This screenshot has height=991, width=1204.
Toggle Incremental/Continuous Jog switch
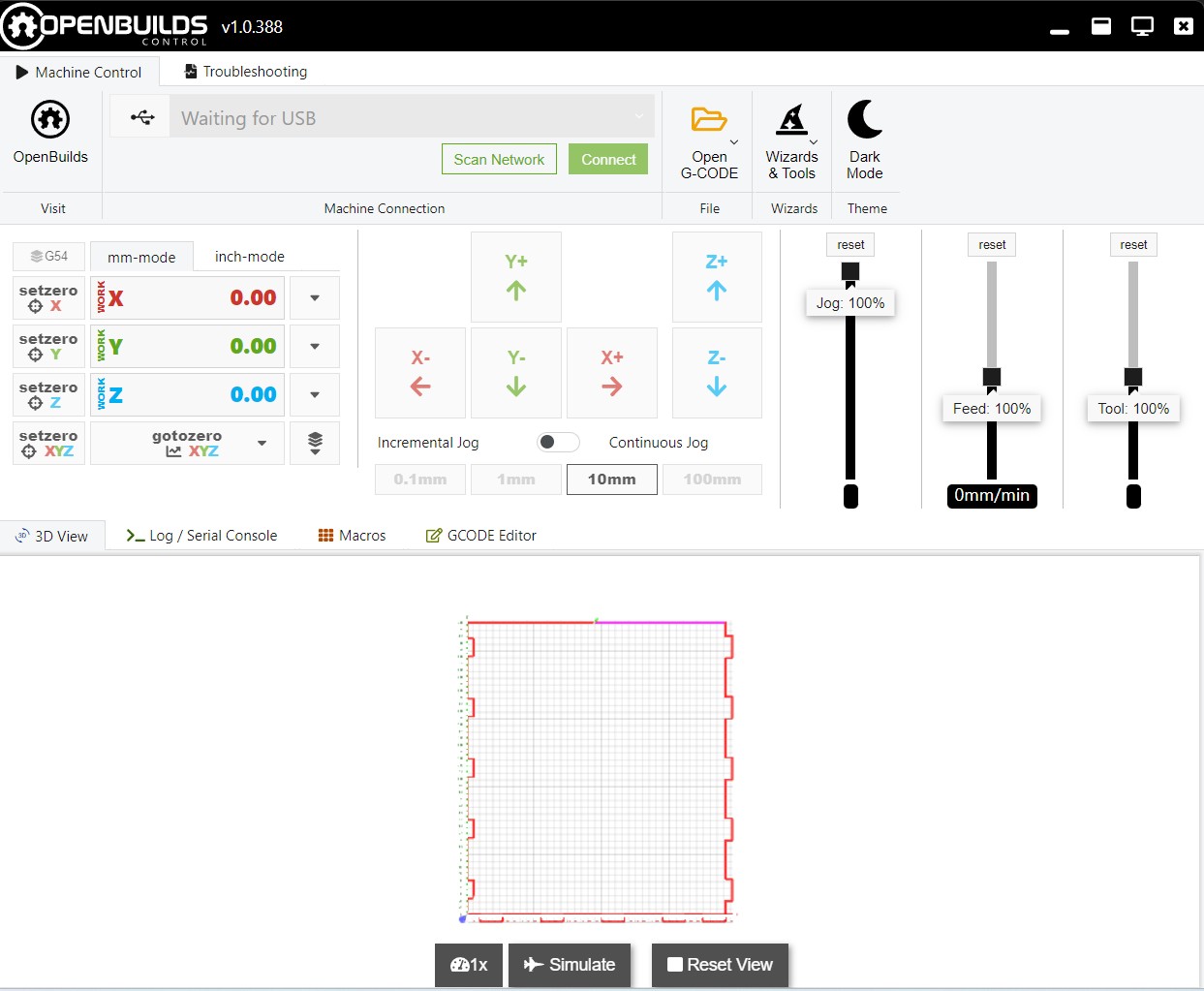pos(558,442)
